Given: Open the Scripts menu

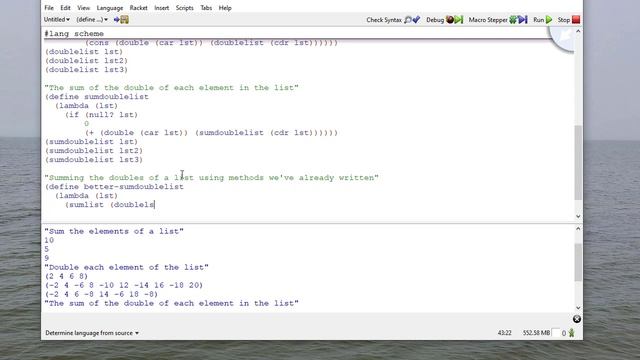Looking at the screenshot, I should point(184,8).
